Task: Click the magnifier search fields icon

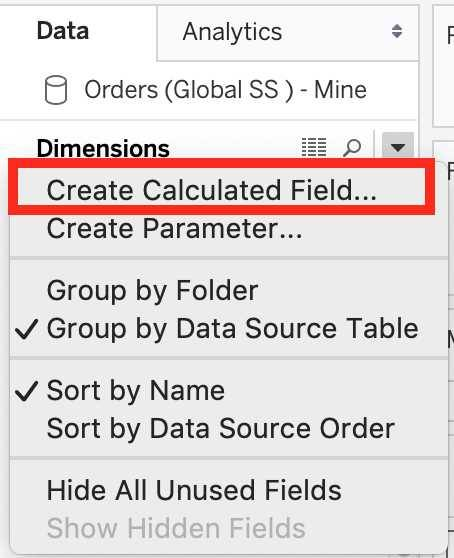Action: pos(352,147)
